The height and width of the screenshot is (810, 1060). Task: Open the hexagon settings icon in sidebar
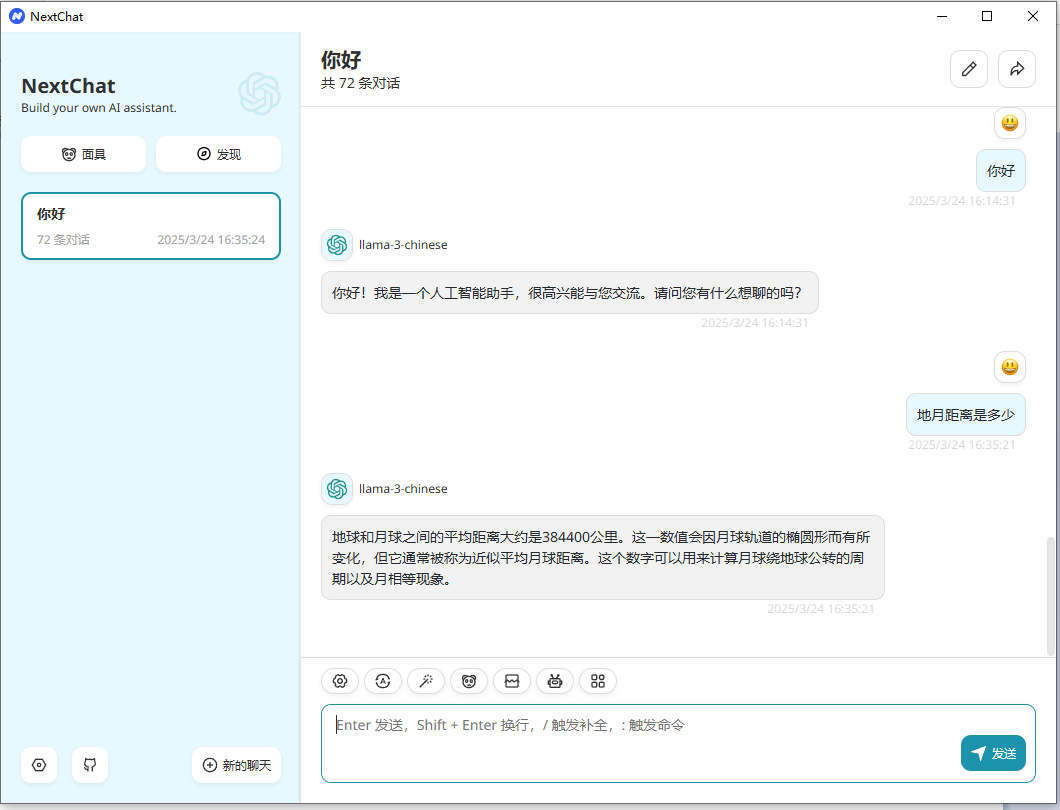(39, 765)
